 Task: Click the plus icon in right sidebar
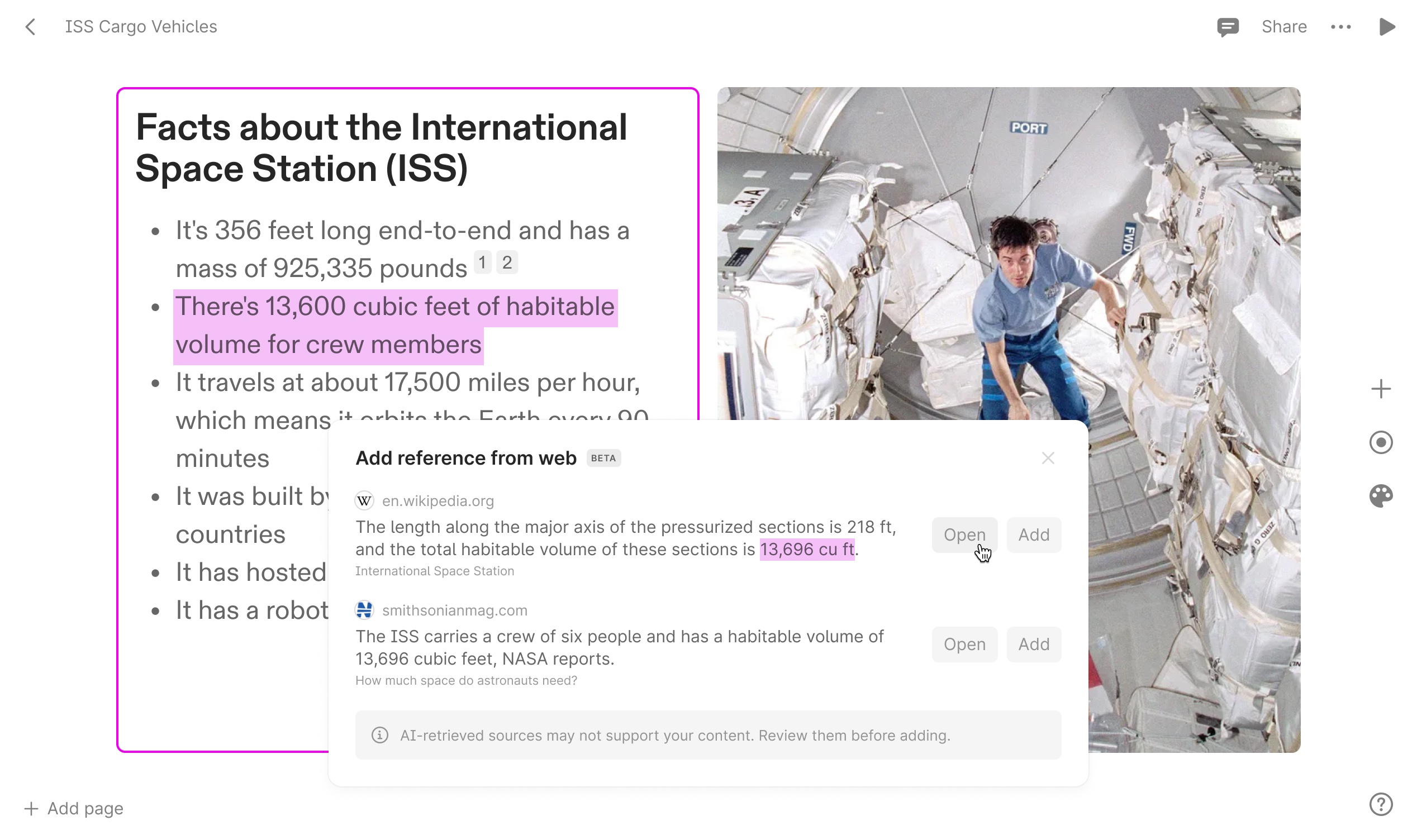[x=1380, y=389]
